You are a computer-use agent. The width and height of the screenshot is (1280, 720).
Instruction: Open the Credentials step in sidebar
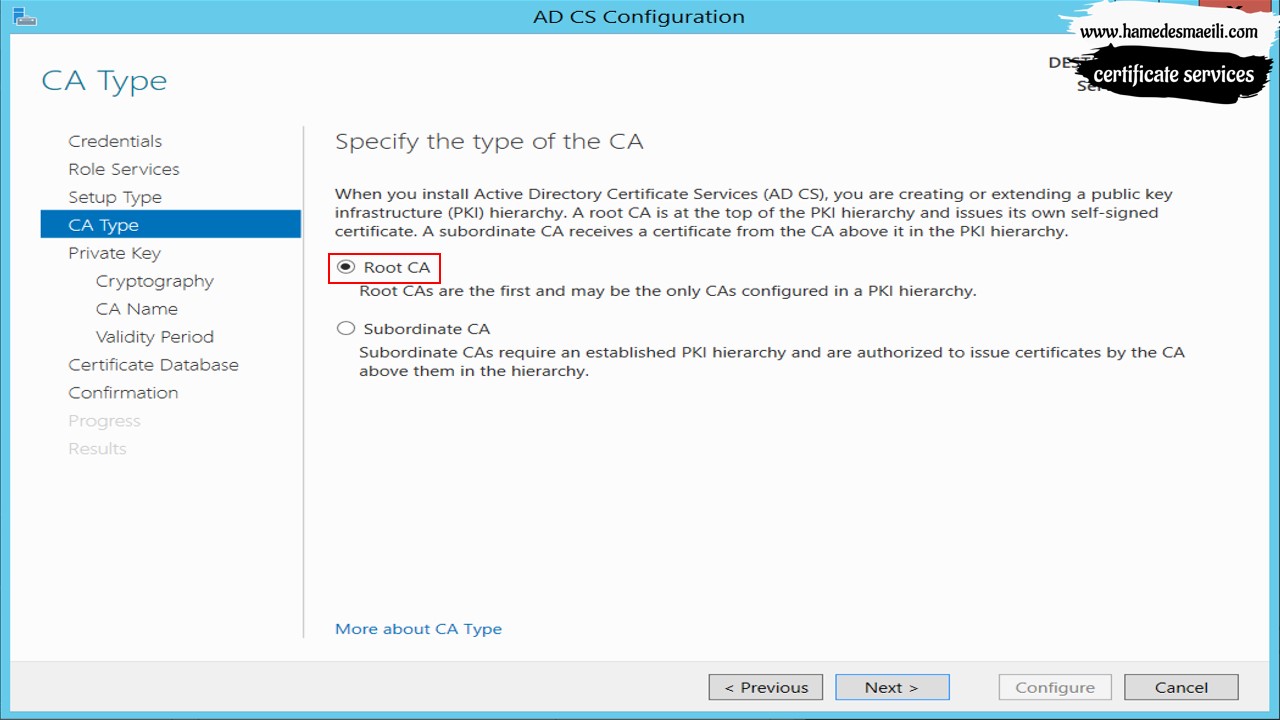pos(115,141)
